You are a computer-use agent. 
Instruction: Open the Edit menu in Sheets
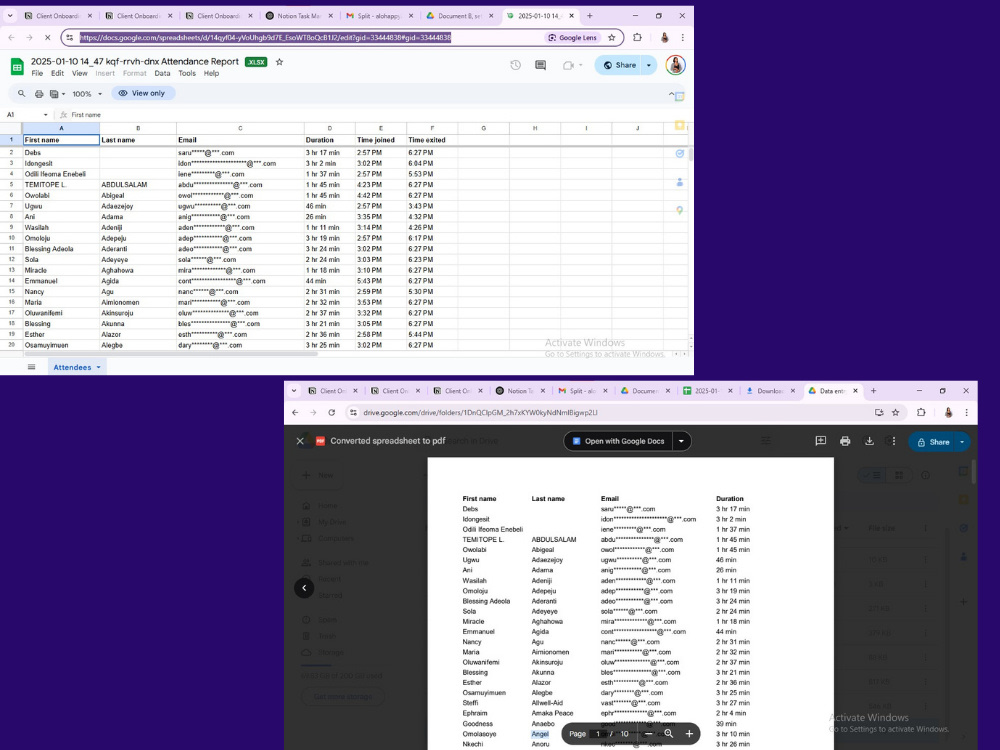pyautogui.click(x=57, y=73)
